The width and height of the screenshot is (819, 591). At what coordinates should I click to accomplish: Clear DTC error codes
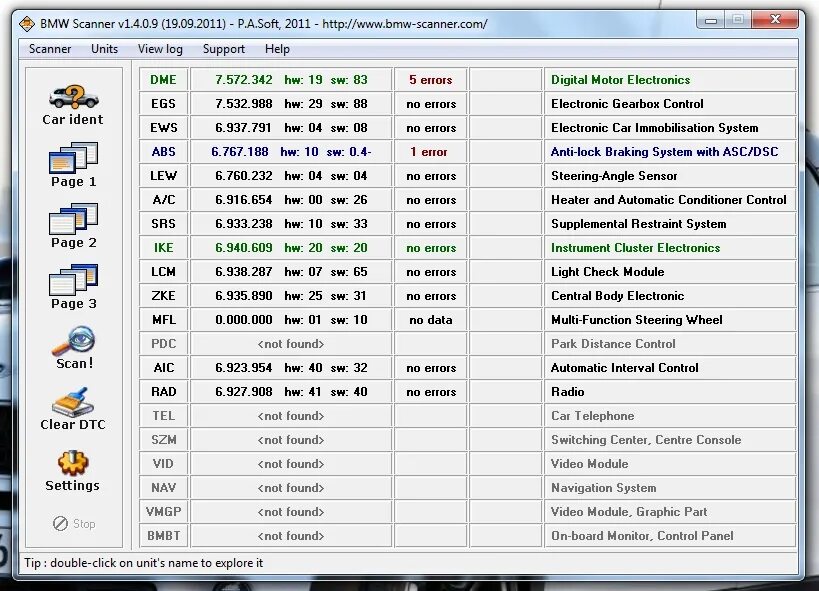pyautogui.click(x=73, y=409)
